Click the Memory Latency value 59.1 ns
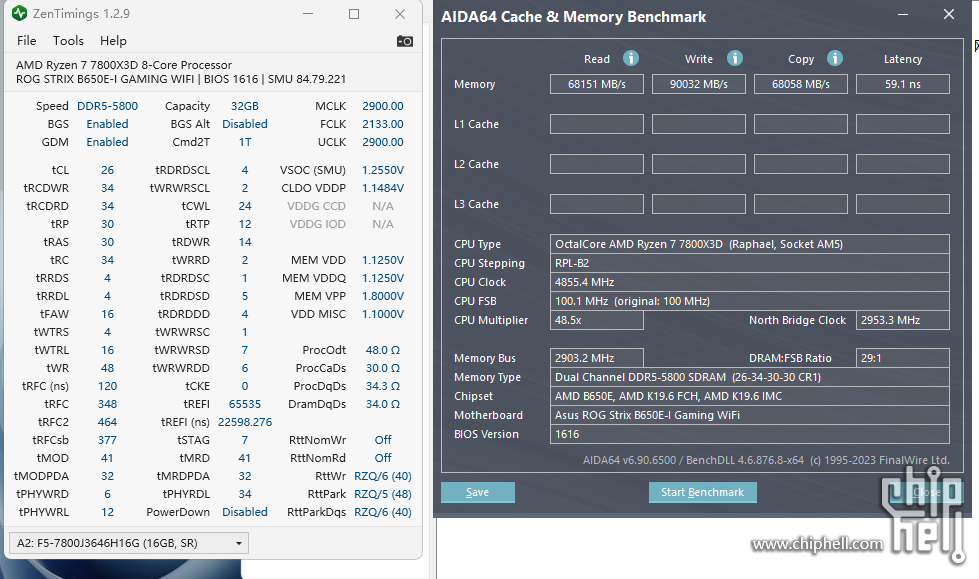Viewport: 979px width, 579px height. tap(903, 84)
